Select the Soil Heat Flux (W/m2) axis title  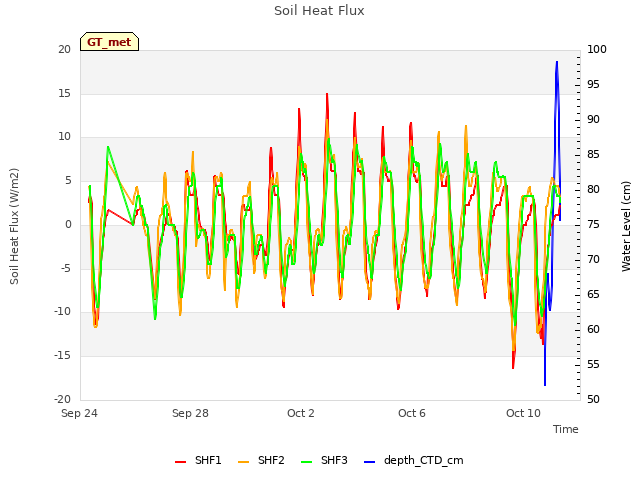14,226
